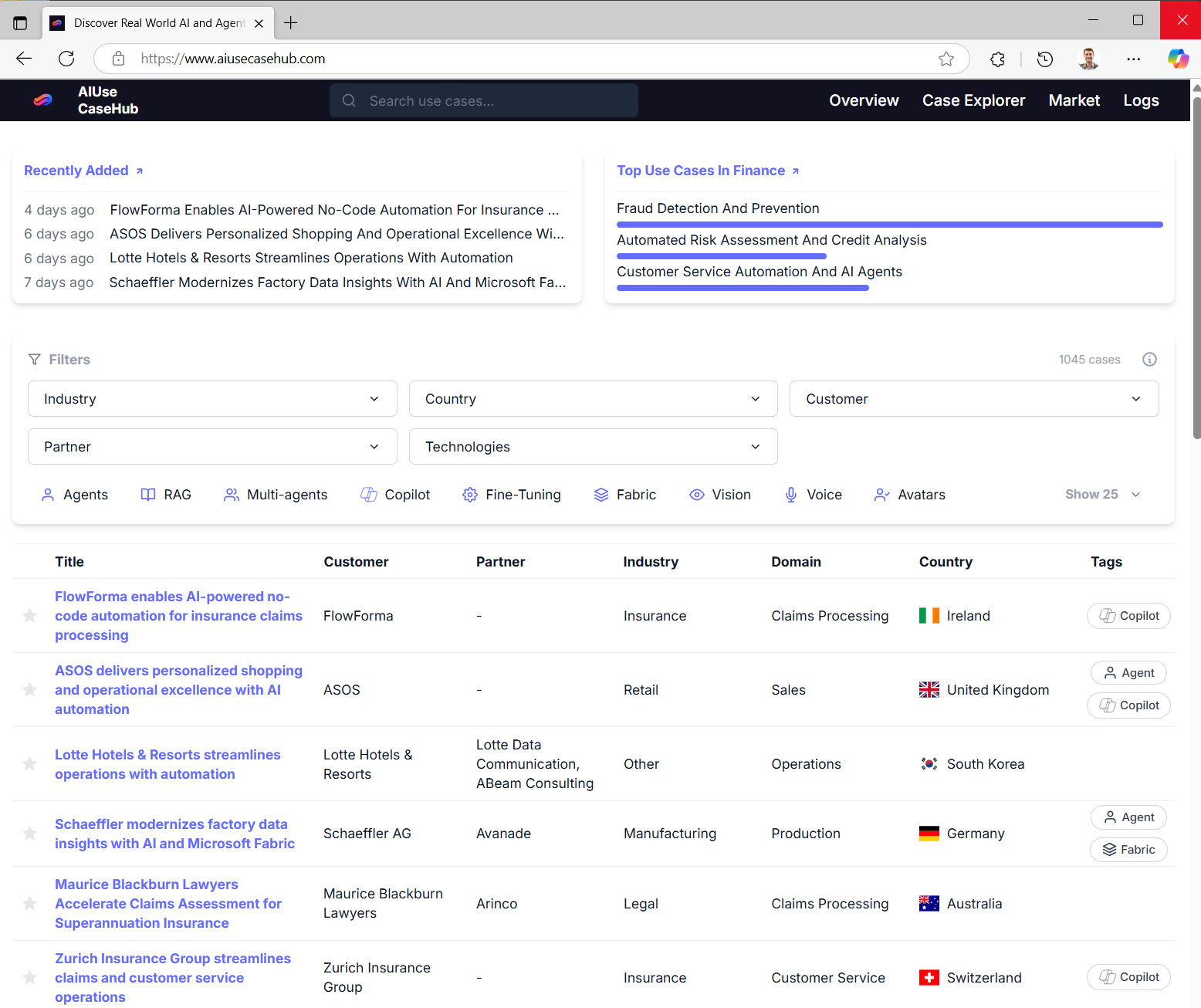The height and width of the screenshot is (1008, 1201).
Task: Open Zurich Insurance Group case title
Action: [x=173, y=978]
